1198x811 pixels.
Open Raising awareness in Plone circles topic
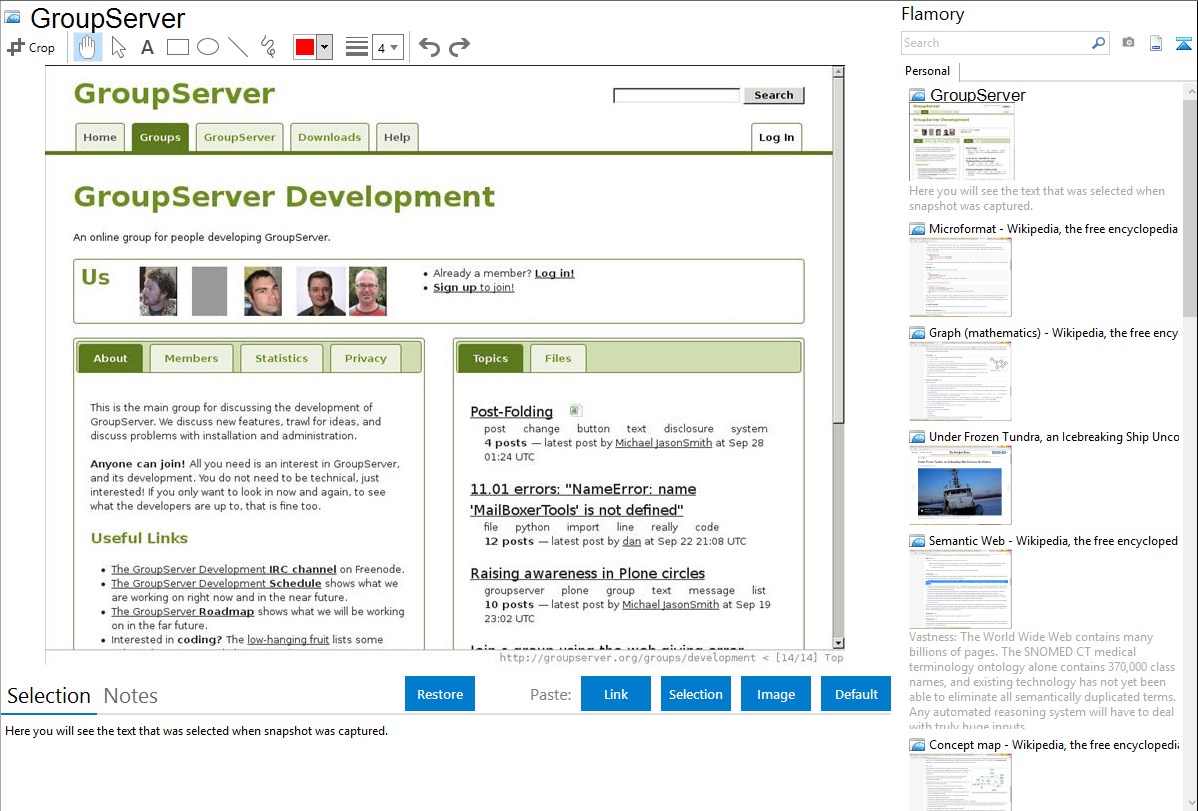(x=588, y=573)
